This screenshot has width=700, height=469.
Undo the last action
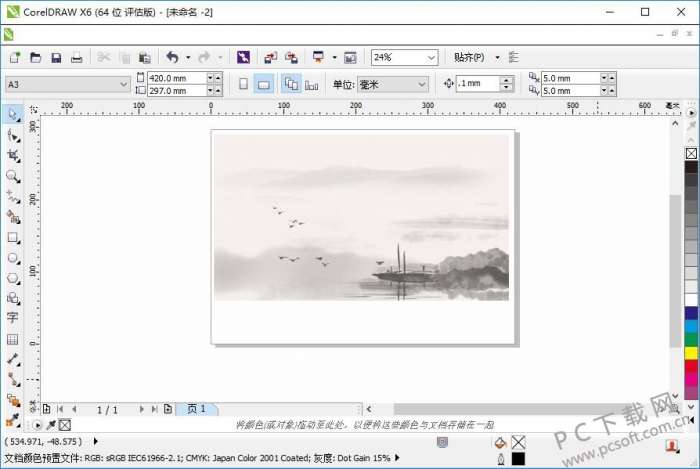coord(172,57)
